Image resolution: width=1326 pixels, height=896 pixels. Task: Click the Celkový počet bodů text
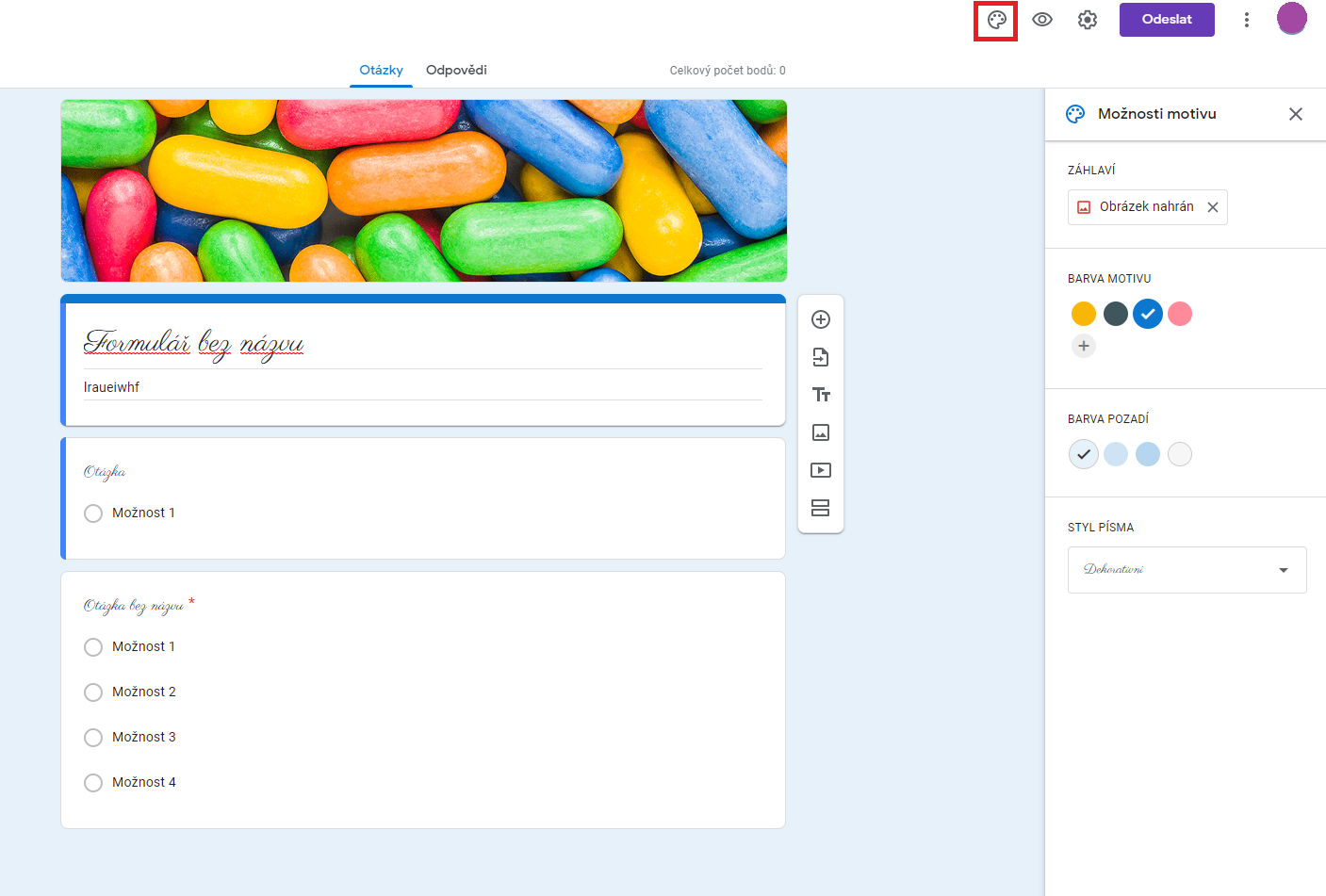click(x=728, y=71)
